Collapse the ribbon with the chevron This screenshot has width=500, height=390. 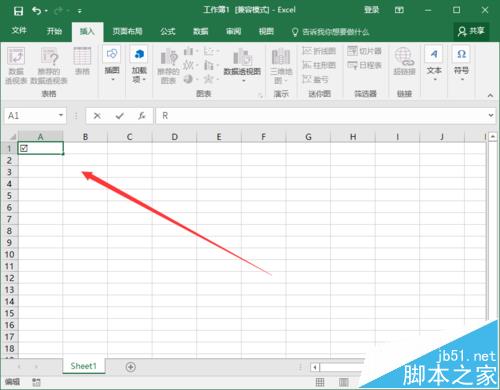pyautogui.click(x=490, y=95)
